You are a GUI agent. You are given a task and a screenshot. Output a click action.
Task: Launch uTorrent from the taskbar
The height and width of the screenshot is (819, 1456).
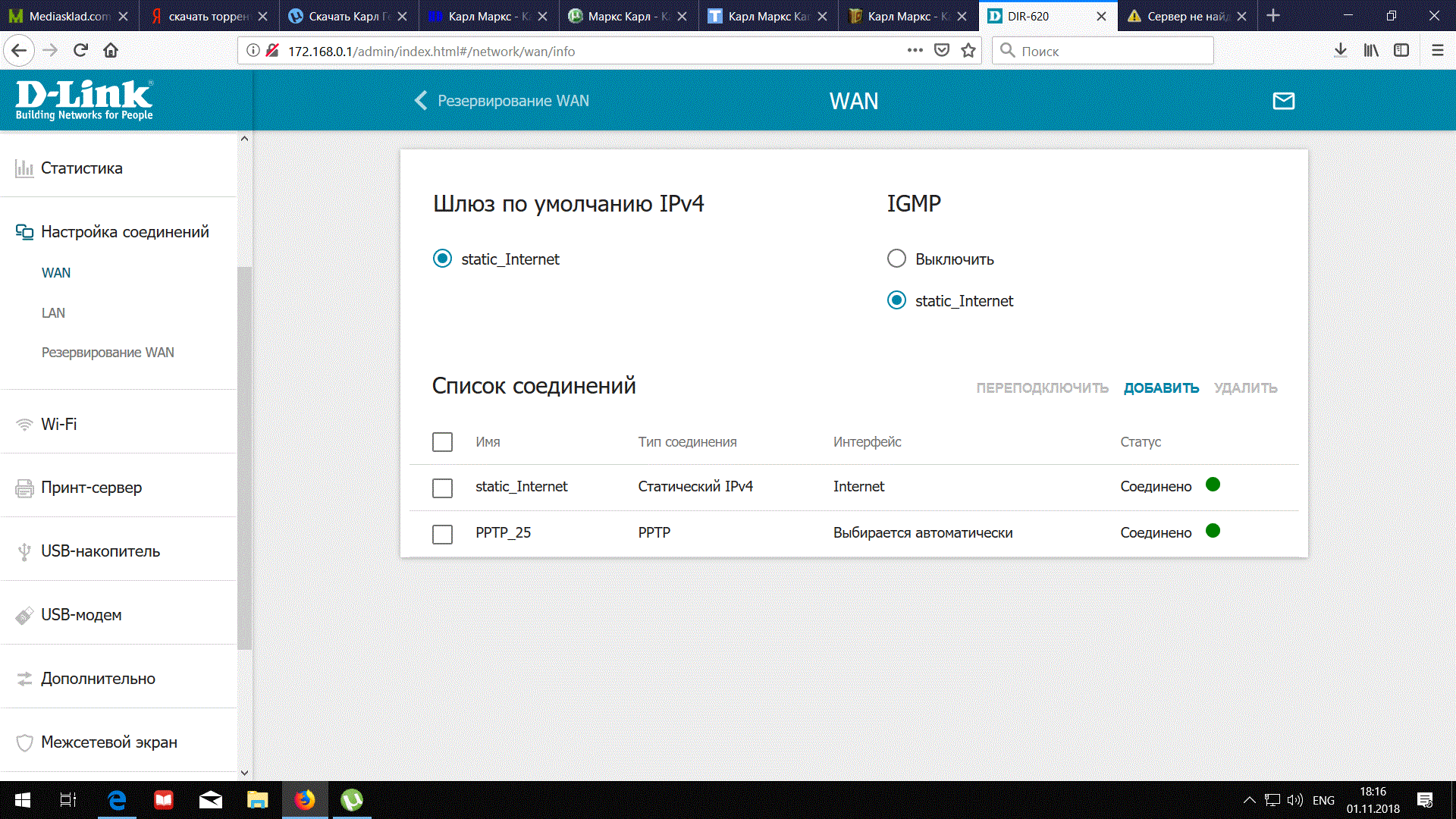(x=351, y=800)
